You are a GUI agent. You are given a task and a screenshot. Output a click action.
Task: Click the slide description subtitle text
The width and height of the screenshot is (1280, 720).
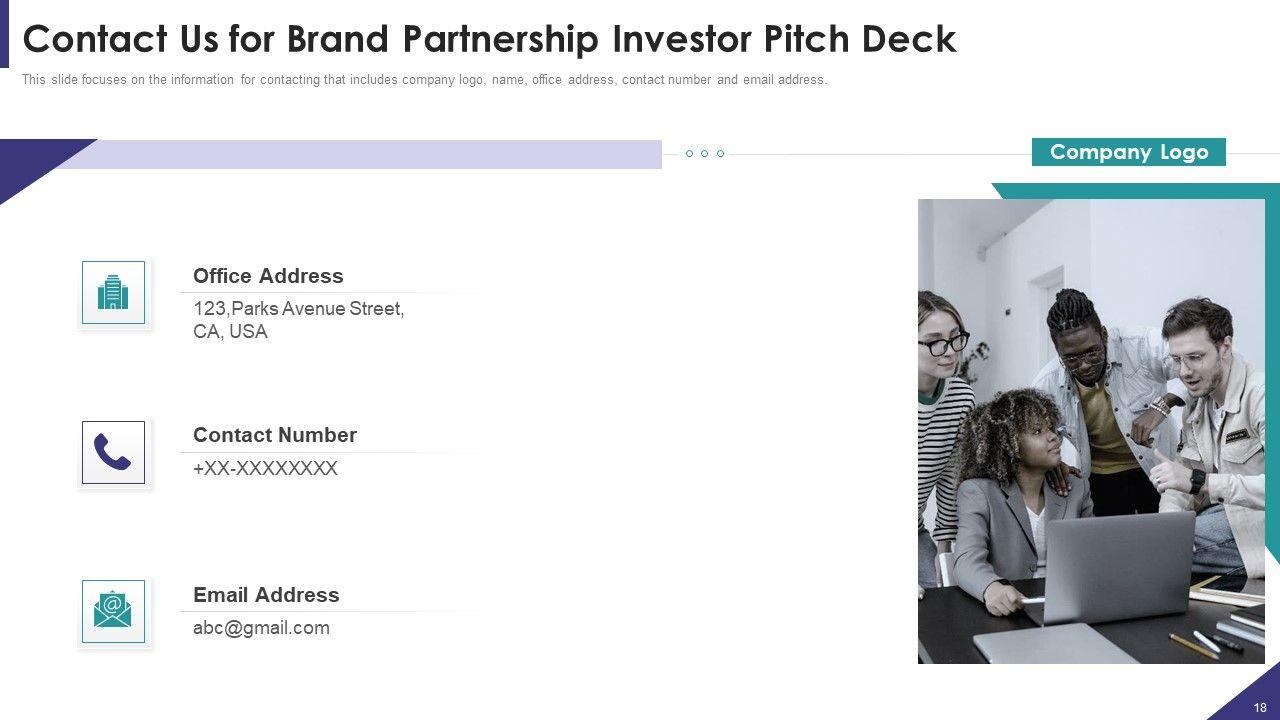[x=424, y=80]
